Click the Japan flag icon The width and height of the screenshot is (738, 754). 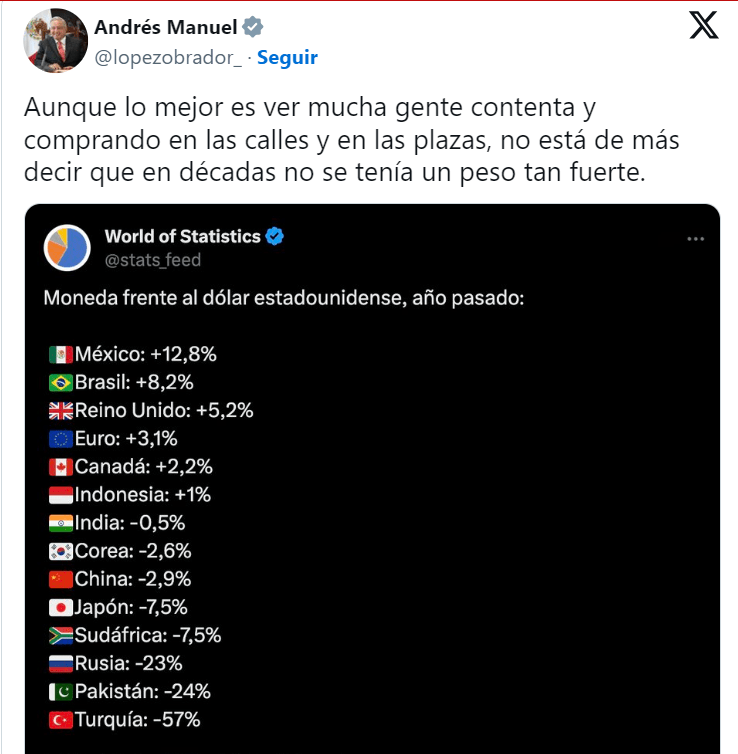coord(60,607)
